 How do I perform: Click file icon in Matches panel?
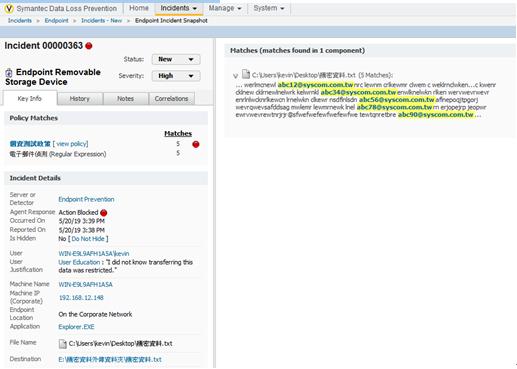point(246,74)
